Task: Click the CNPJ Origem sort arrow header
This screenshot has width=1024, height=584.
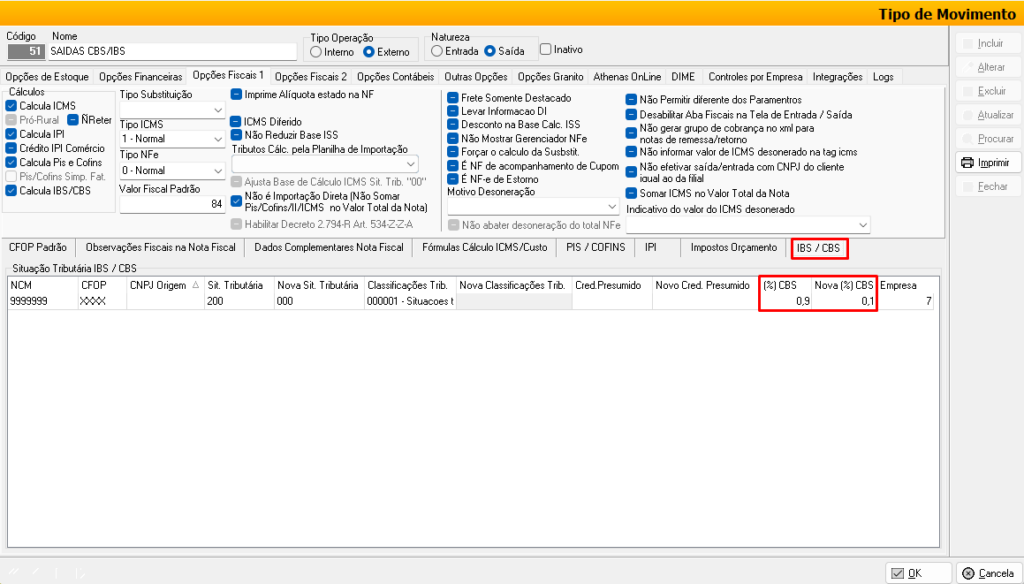Action: click(195, 285)
